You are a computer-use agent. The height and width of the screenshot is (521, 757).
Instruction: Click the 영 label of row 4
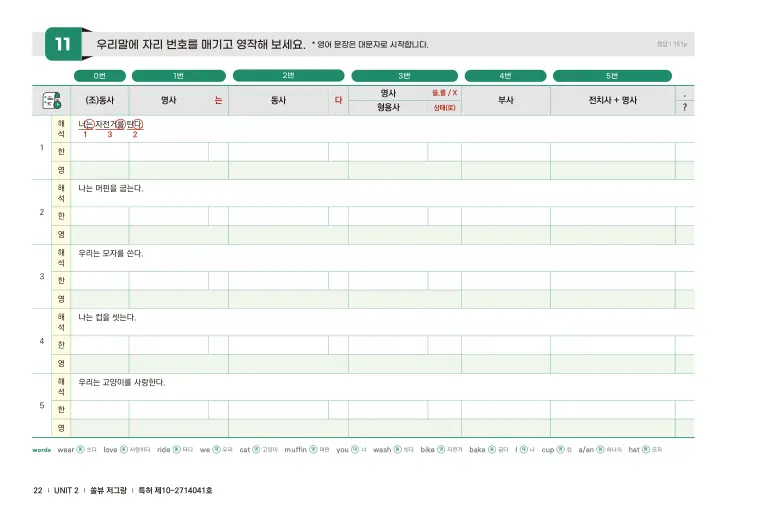tap(61, 364)
